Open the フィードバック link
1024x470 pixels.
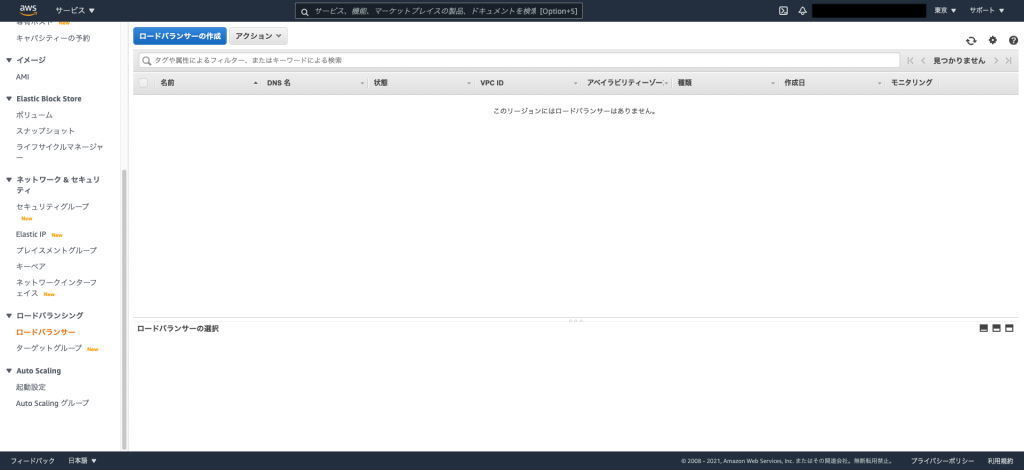[33, 461]
